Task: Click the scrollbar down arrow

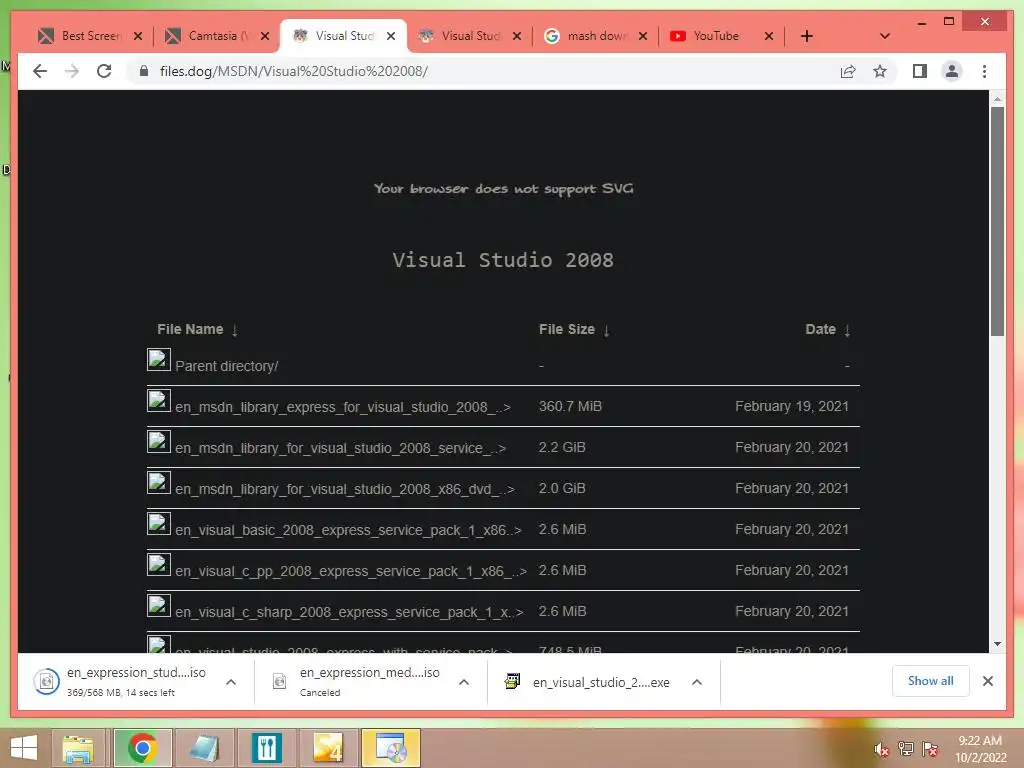Action: [x=997, y=644]
